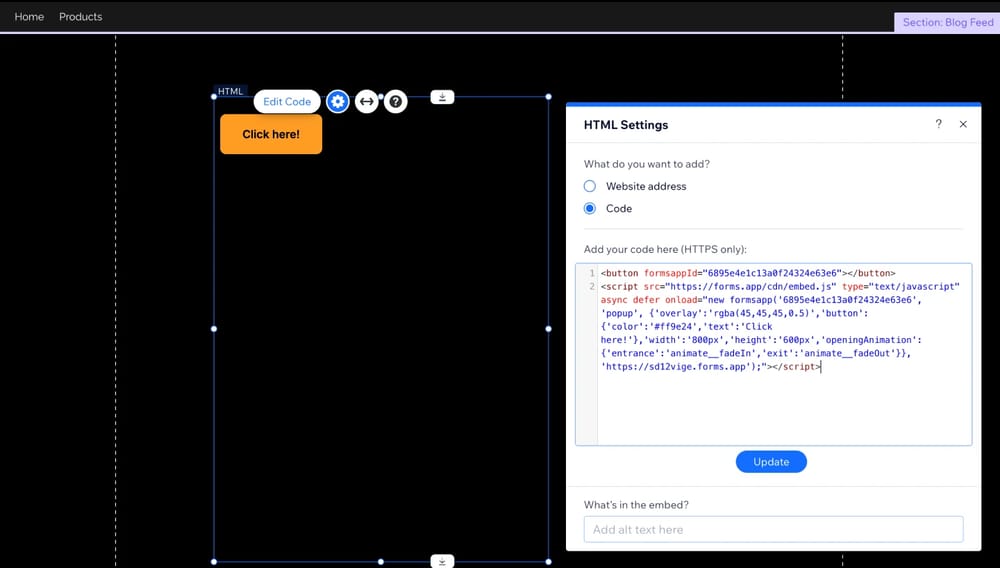Click the 'https://forms.app/cdn/embed.js' source text
The height and width of the screenshot is (568, 1000).
(x=751, y=286)
